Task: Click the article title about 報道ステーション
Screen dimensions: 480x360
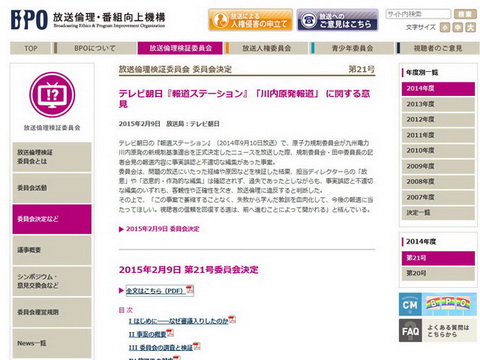Action: click(244, 99)
